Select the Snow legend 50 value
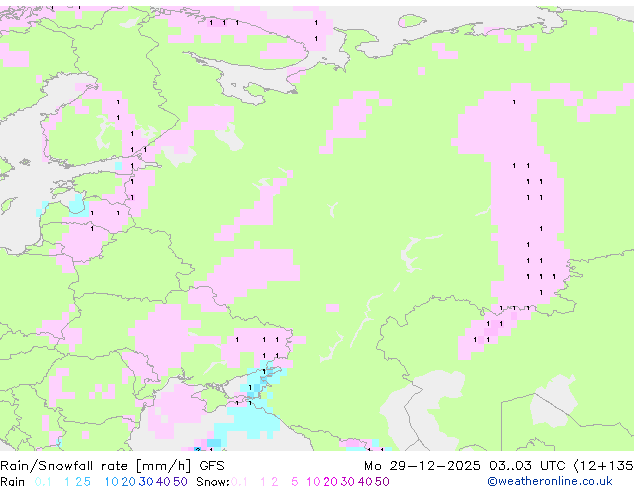 pos(382,482)
